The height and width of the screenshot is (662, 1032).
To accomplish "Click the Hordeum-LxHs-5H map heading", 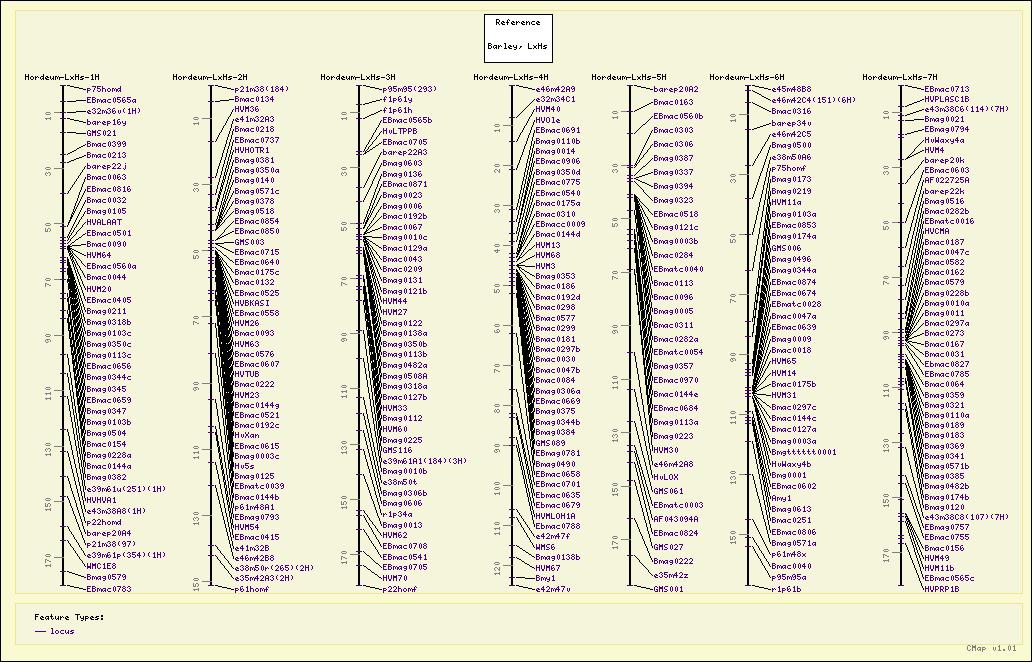I will pyautogui.click(x=628, y=77).
